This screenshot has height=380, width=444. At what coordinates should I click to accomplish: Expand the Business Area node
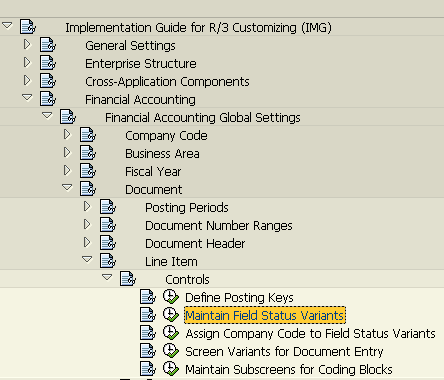[67, 152]
